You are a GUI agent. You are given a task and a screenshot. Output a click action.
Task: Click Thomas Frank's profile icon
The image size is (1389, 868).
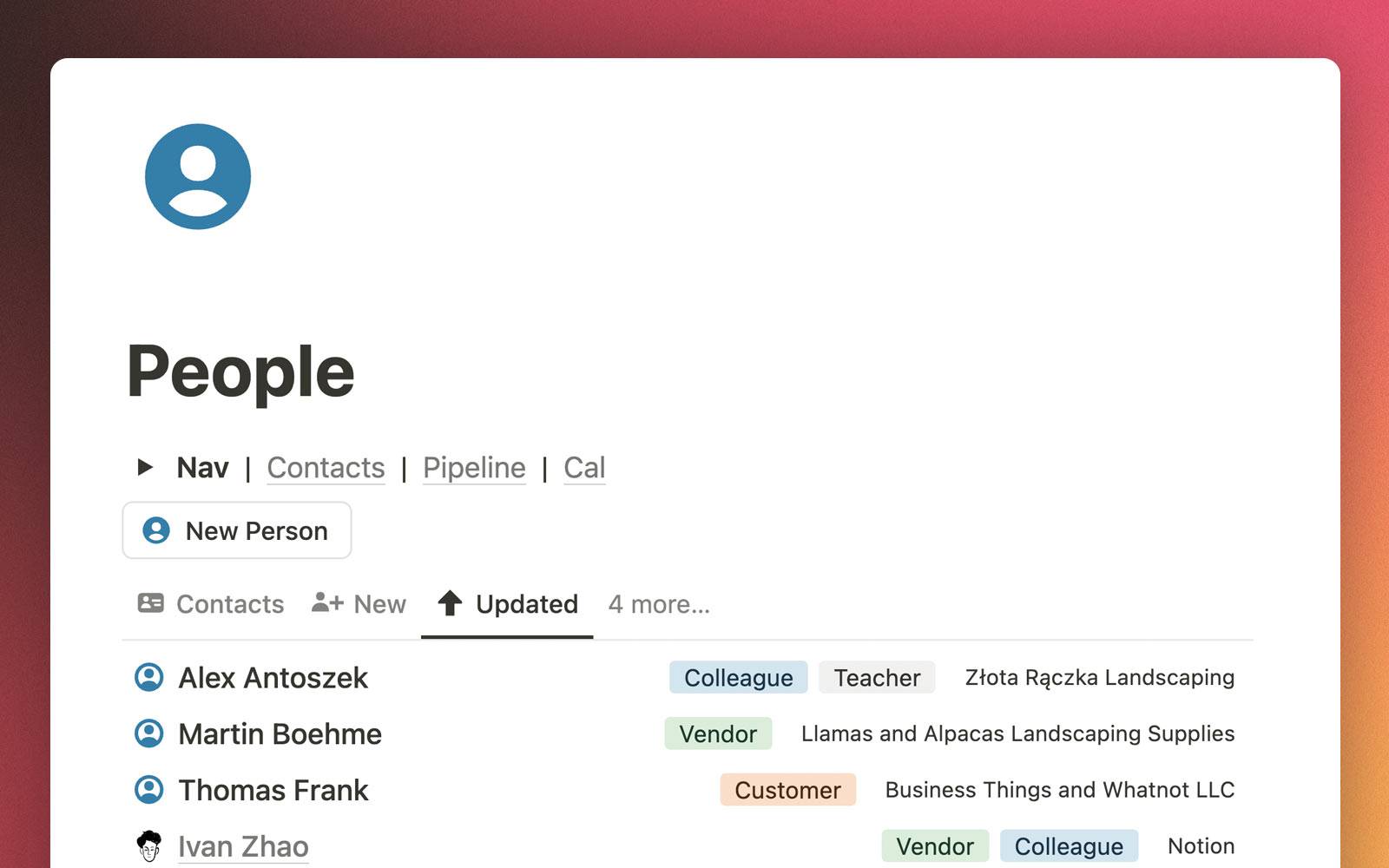click(149, 790)
